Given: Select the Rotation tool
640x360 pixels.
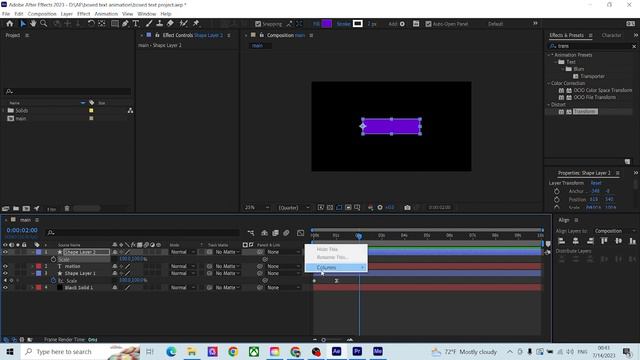Looking at the screenshot, I should click(91, 24).
